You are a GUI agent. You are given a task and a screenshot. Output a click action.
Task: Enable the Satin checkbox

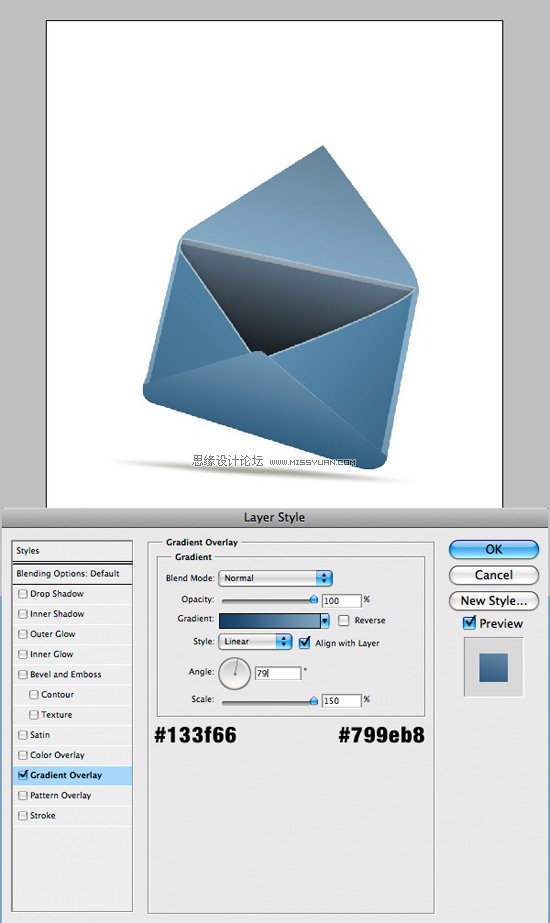click(x=23, y=735)
